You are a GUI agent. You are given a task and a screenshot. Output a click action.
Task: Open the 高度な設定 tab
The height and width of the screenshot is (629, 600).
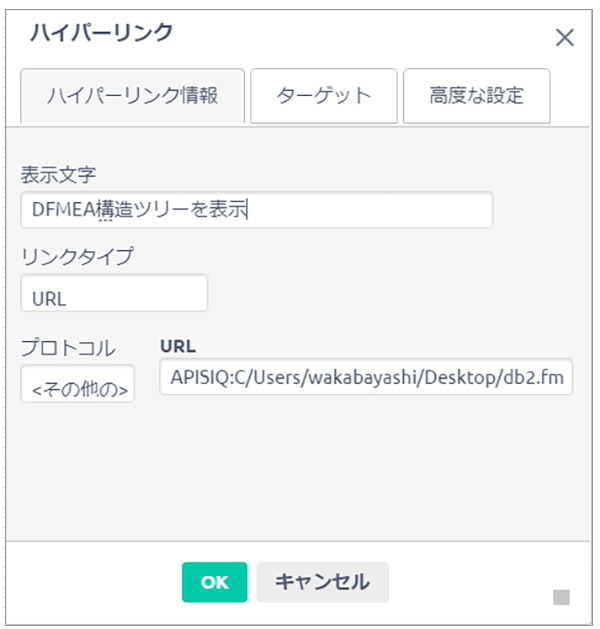[476, 96]
